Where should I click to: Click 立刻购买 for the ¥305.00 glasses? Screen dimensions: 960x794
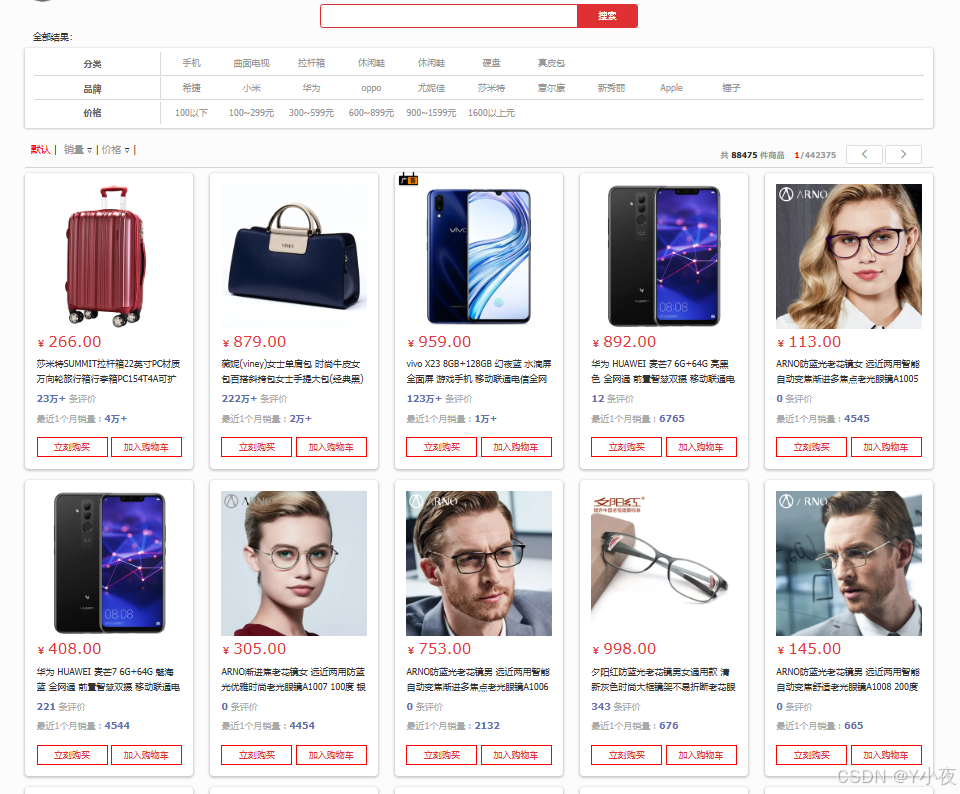point(257,755)
